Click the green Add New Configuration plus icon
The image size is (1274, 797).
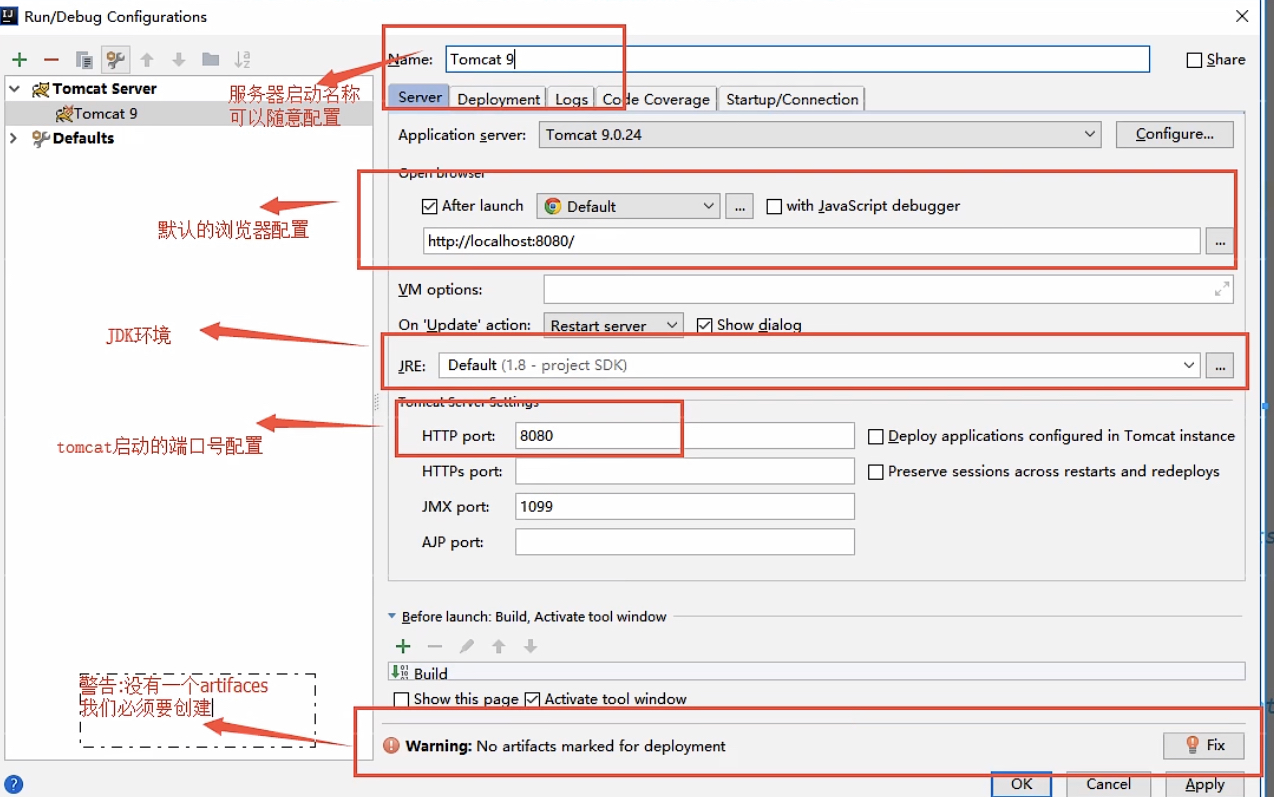pyautogui.click(x=19, y=60)
